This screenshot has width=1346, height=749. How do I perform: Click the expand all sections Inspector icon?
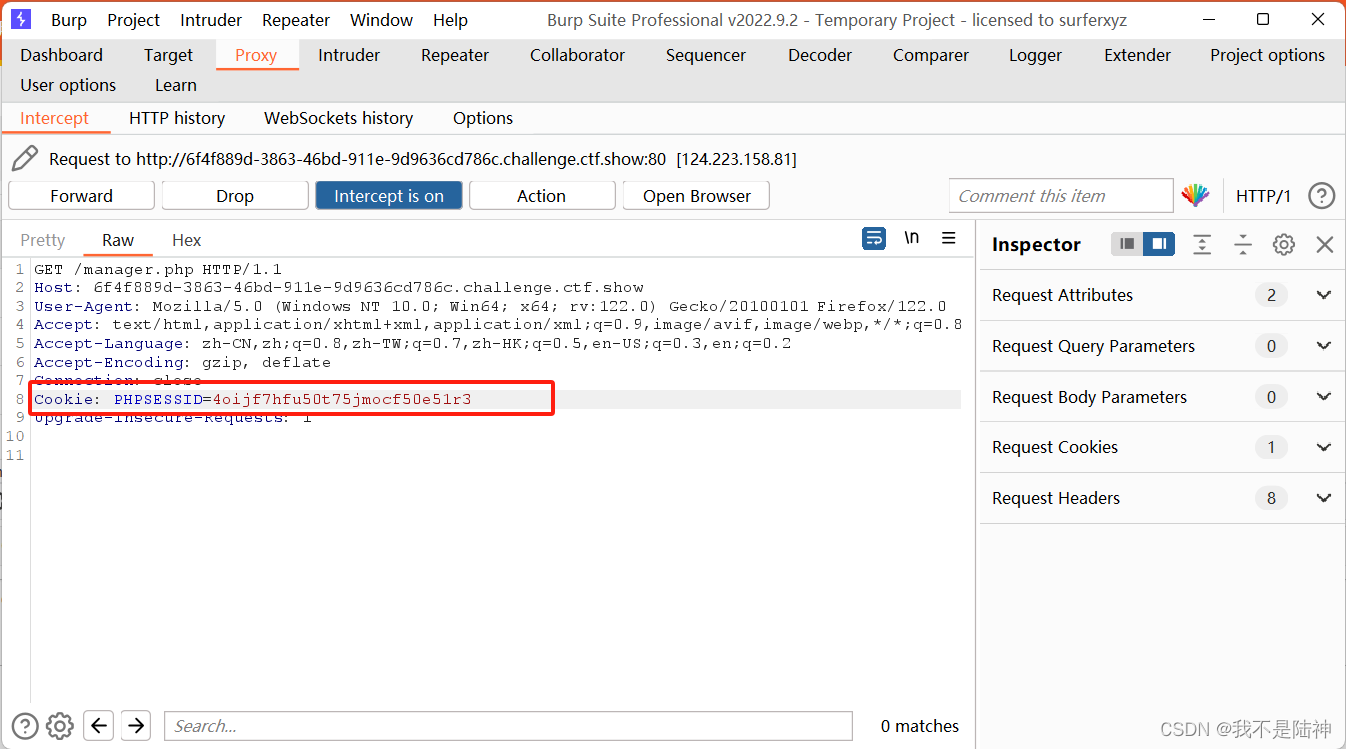click(1202, 244)
